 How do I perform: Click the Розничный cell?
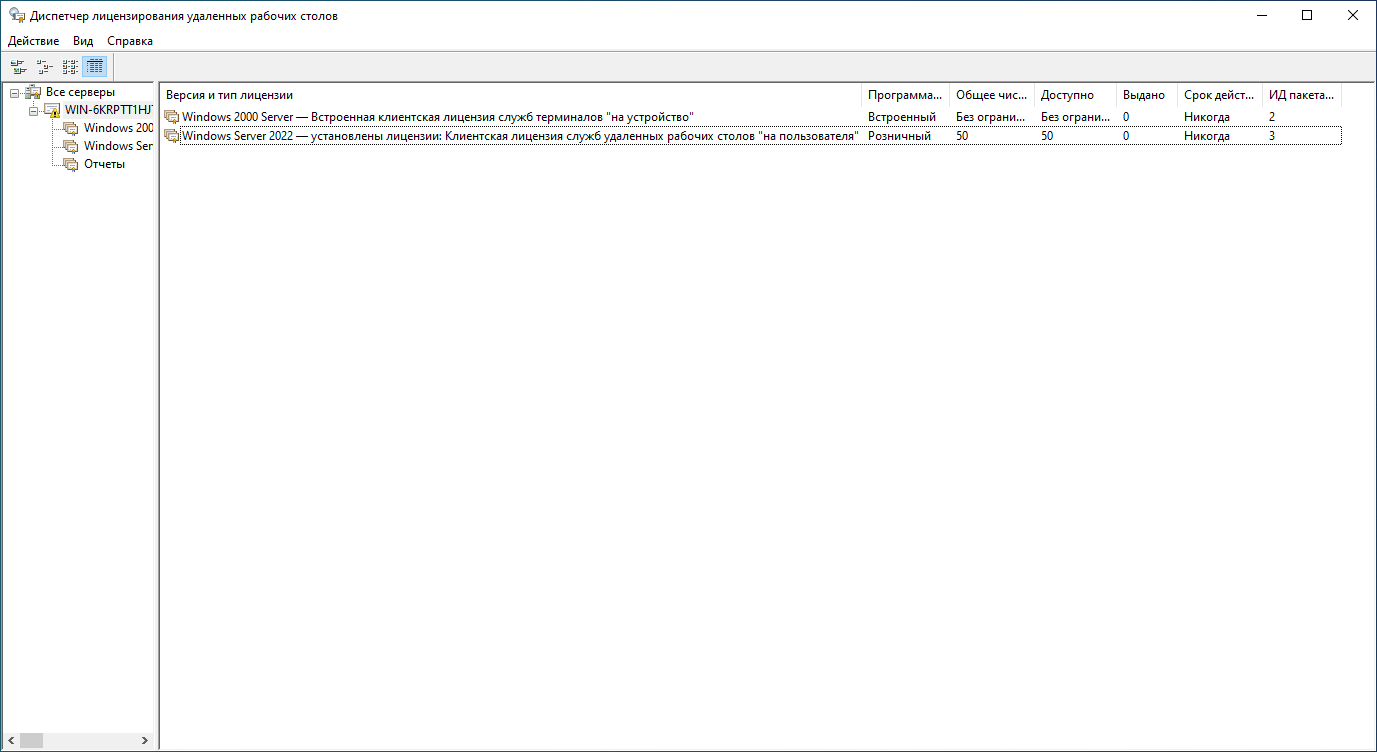tap(899, 135)
